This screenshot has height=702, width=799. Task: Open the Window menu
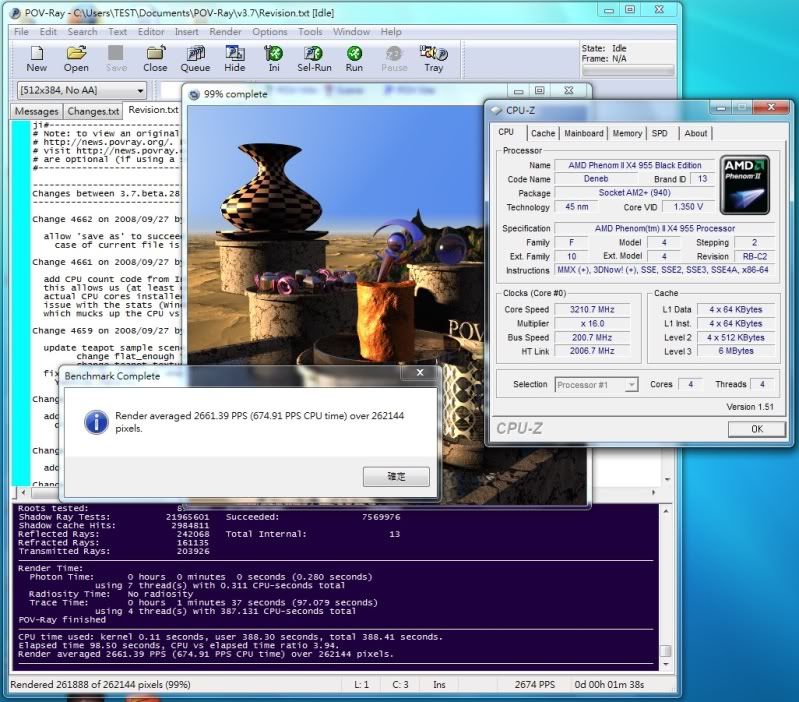(x=351, y=32)
